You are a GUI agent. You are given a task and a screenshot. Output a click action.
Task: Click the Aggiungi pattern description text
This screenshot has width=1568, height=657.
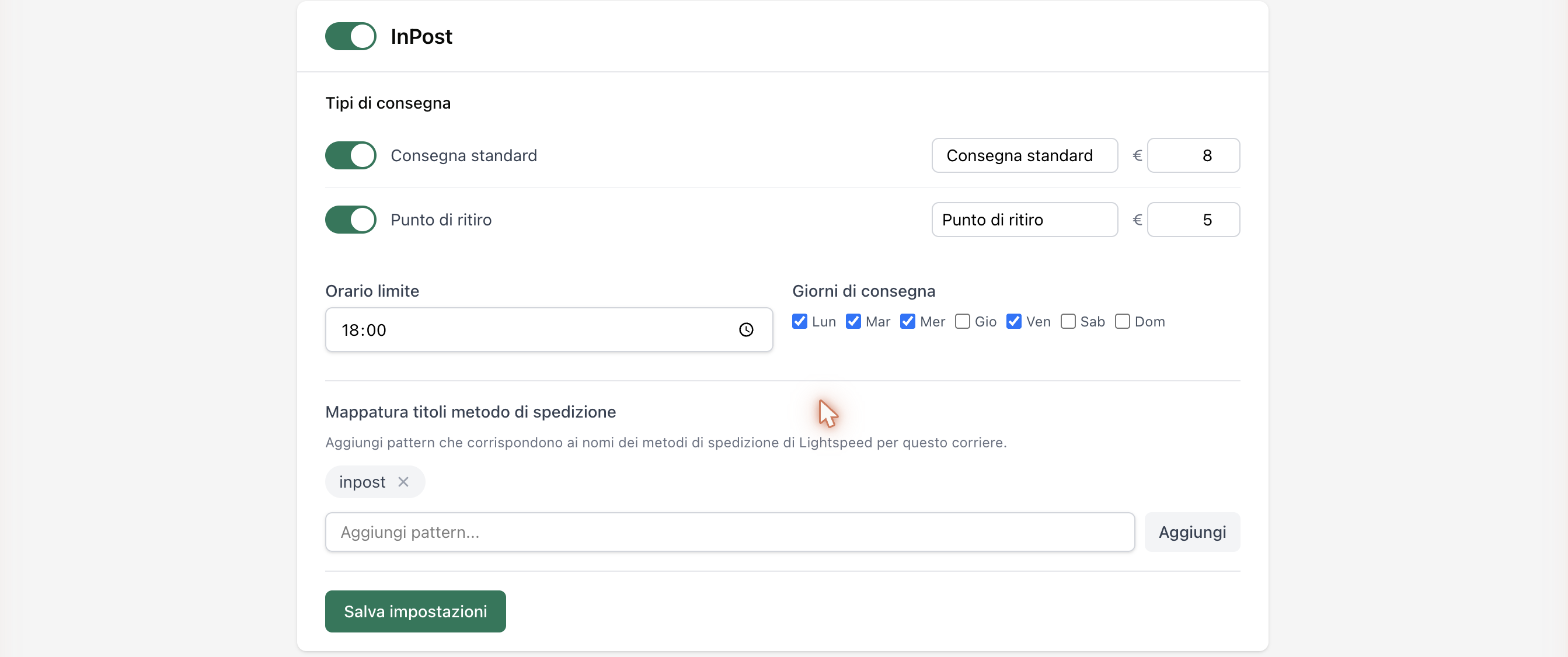pos(666,442)
